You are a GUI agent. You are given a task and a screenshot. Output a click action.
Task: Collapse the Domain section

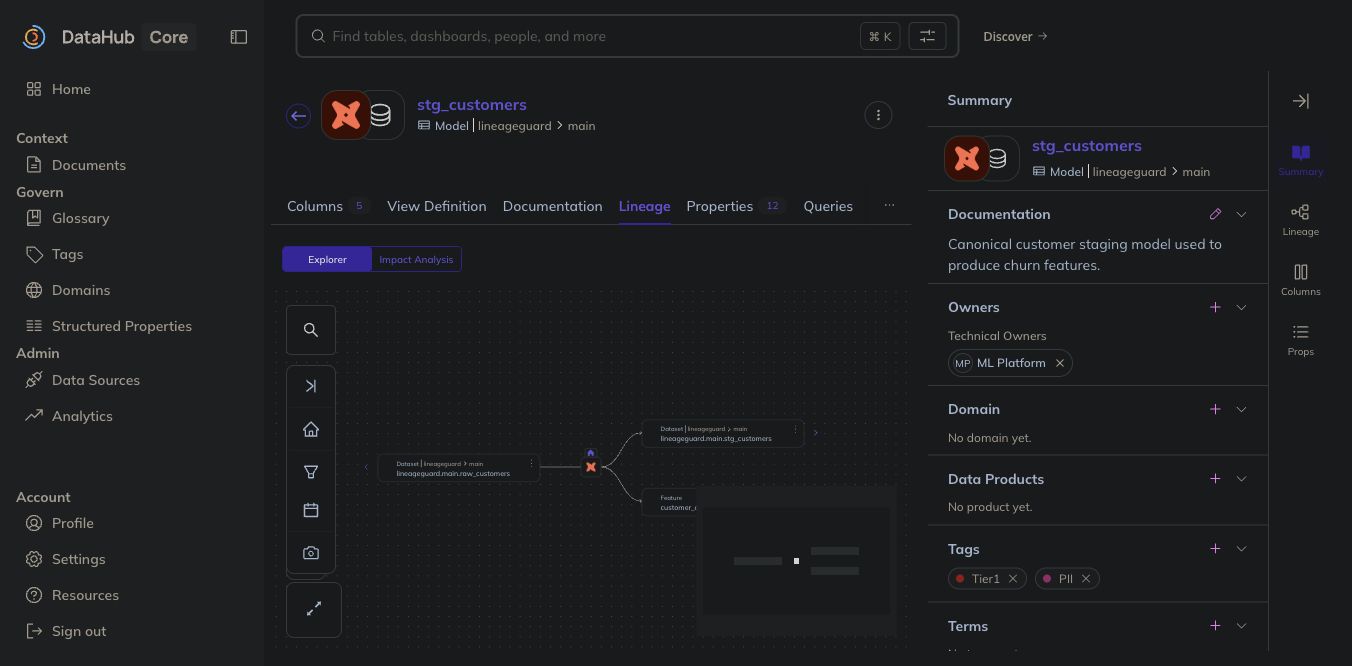[1241, 409]
